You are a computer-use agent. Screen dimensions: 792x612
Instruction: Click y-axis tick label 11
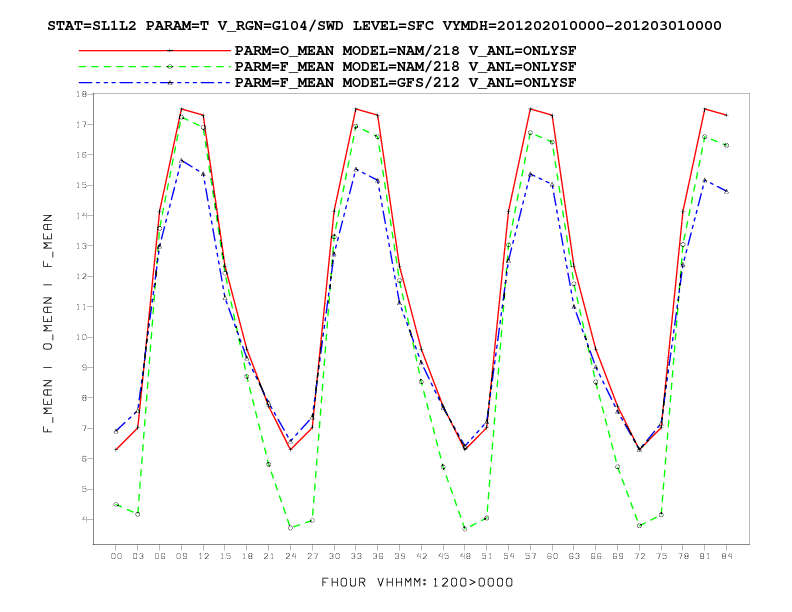82,307
